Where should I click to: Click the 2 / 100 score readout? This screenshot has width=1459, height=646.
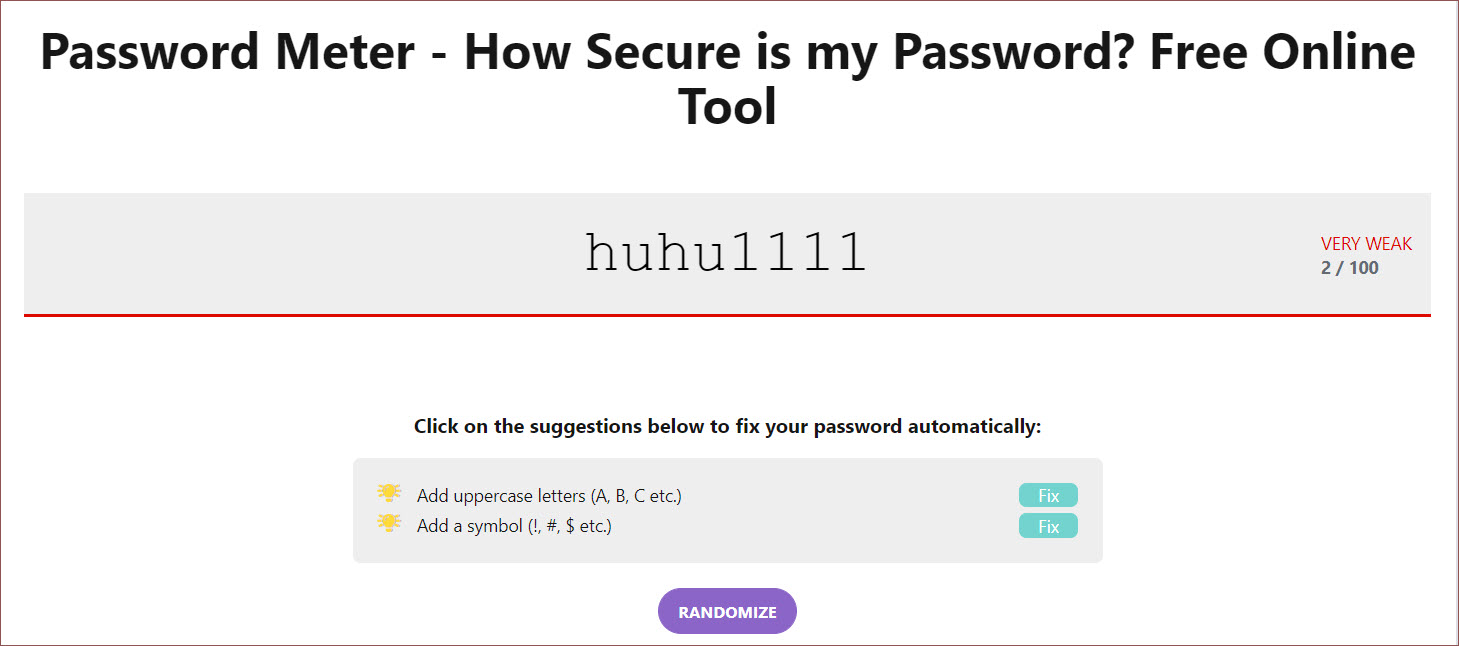click(x=1349, y=268)
